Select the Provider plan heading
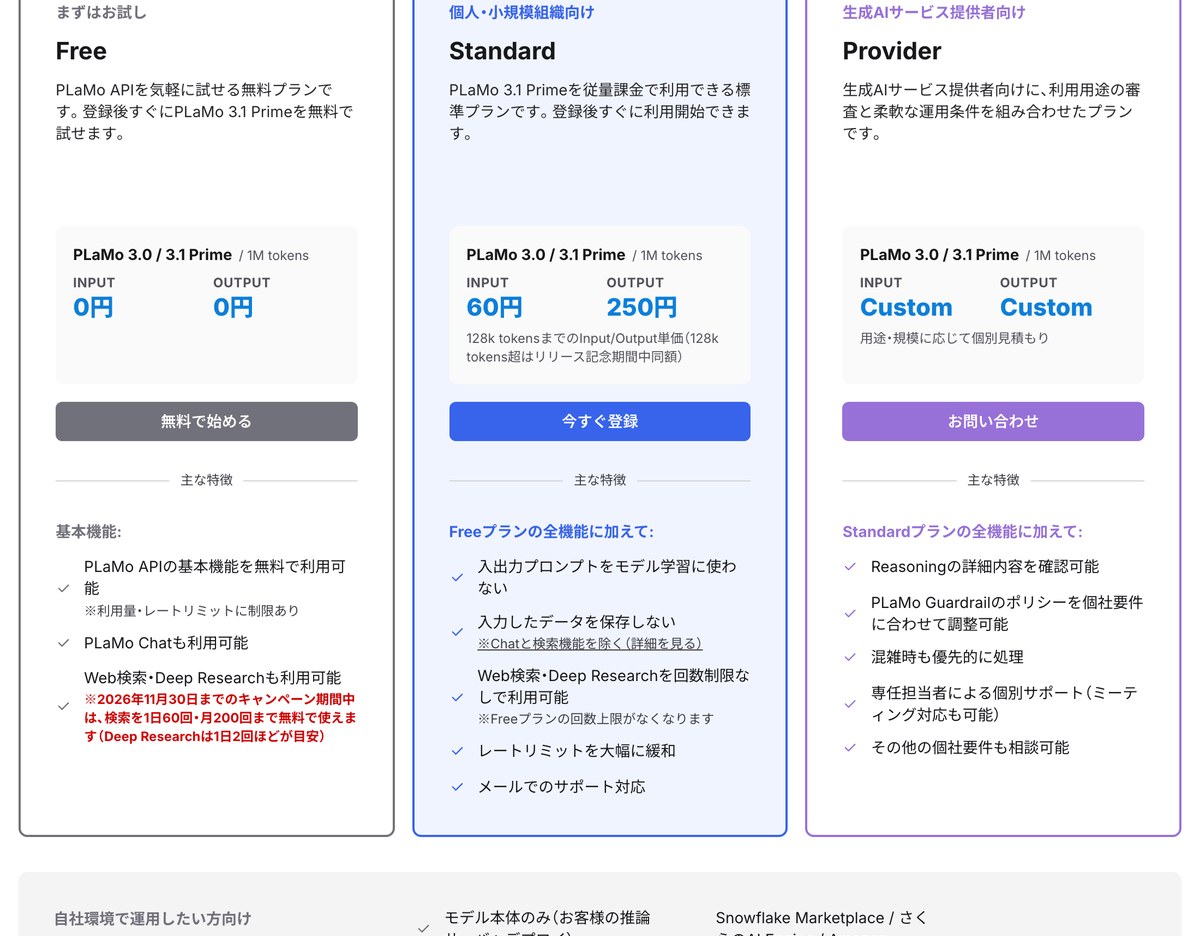This screenshot has width=1200, height=936. (x=892, y=51)
